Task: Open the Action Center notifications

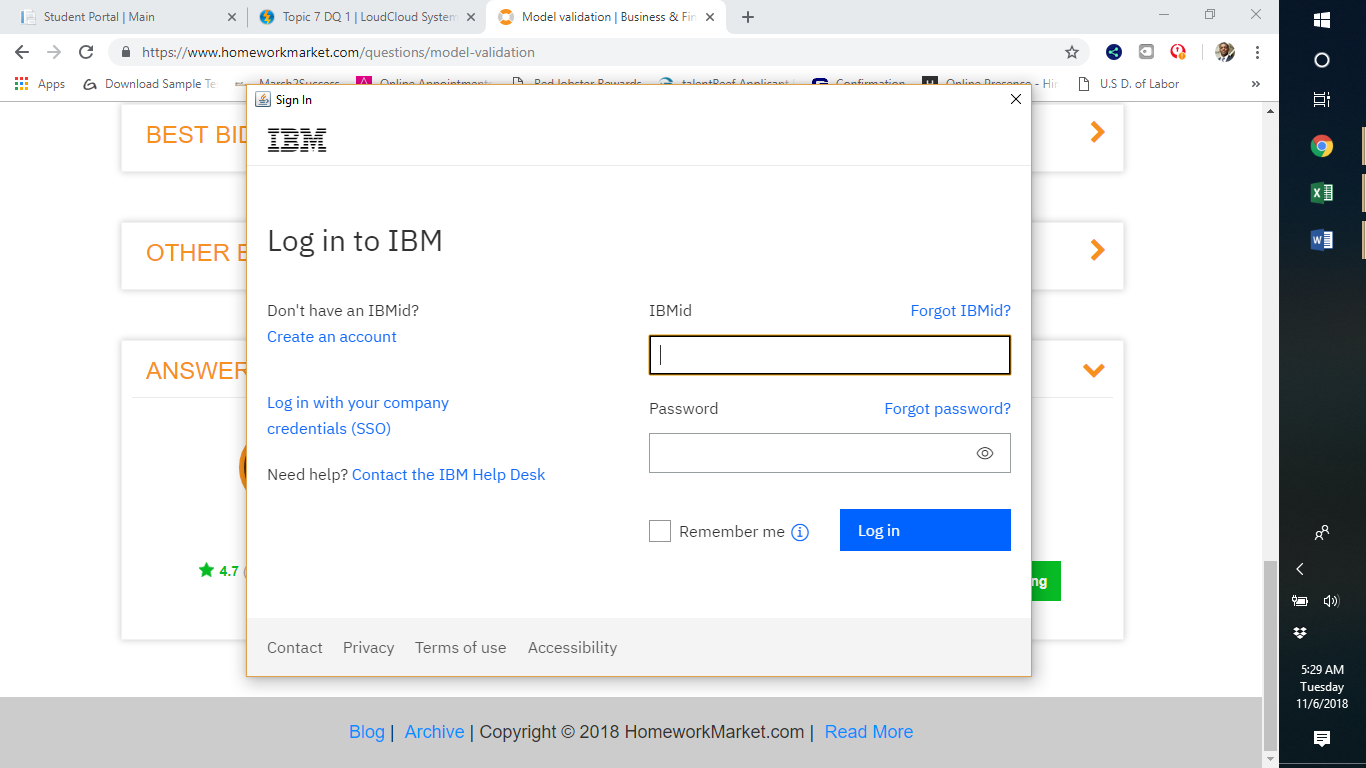Action: tap(1321, 739)
